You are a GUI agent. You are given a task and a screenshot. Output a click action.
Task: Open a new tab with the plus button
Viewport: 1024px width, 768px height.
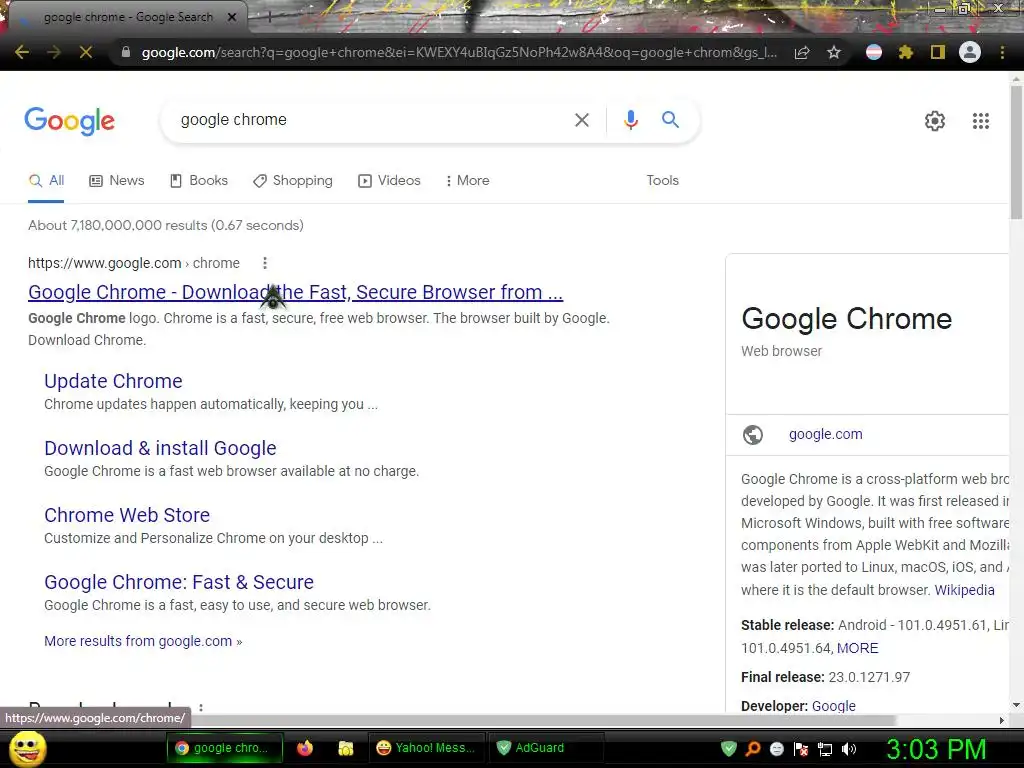tap(269, 17)
